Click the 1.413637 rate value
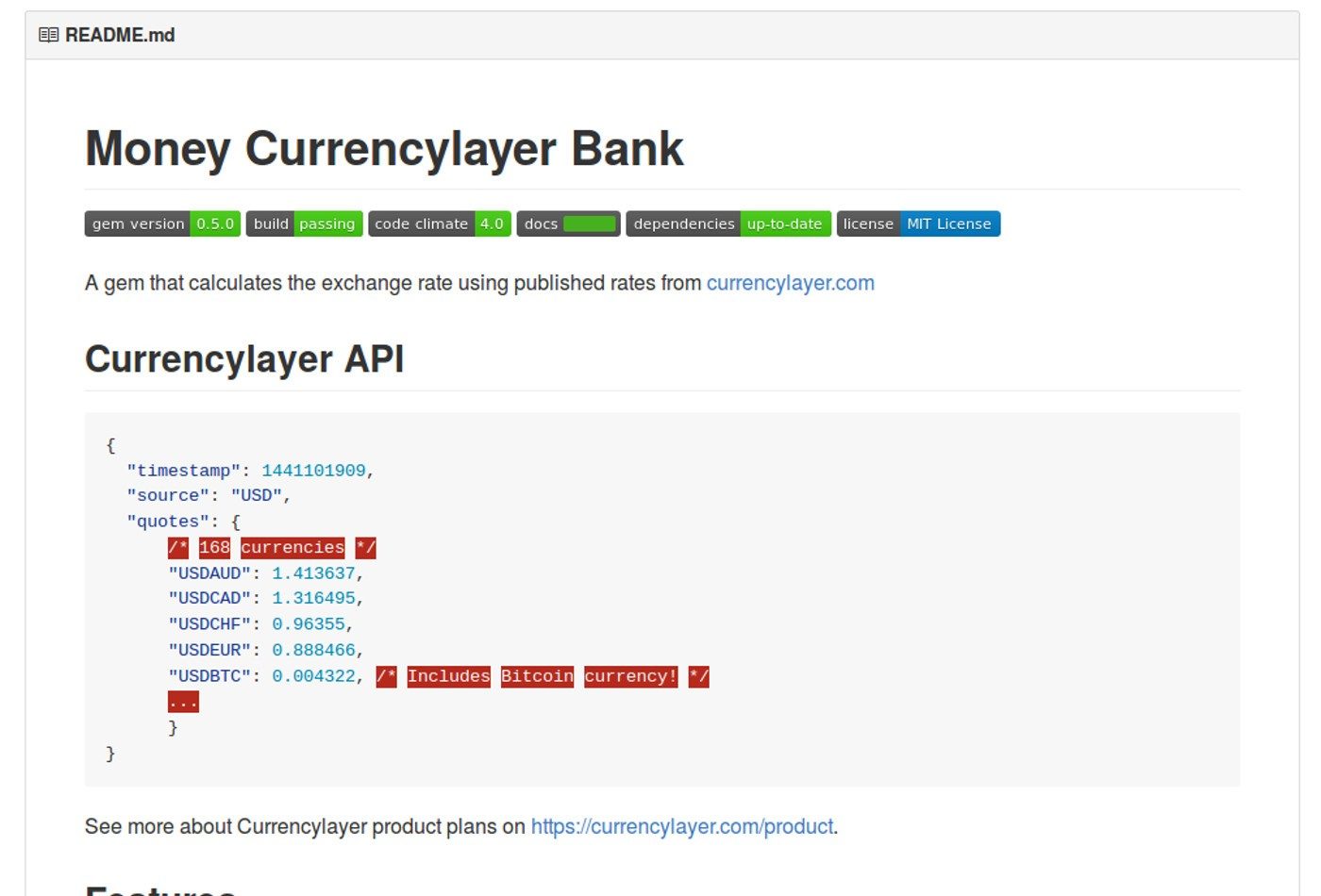The image size is (1321, 896). [x=313, y=572]
